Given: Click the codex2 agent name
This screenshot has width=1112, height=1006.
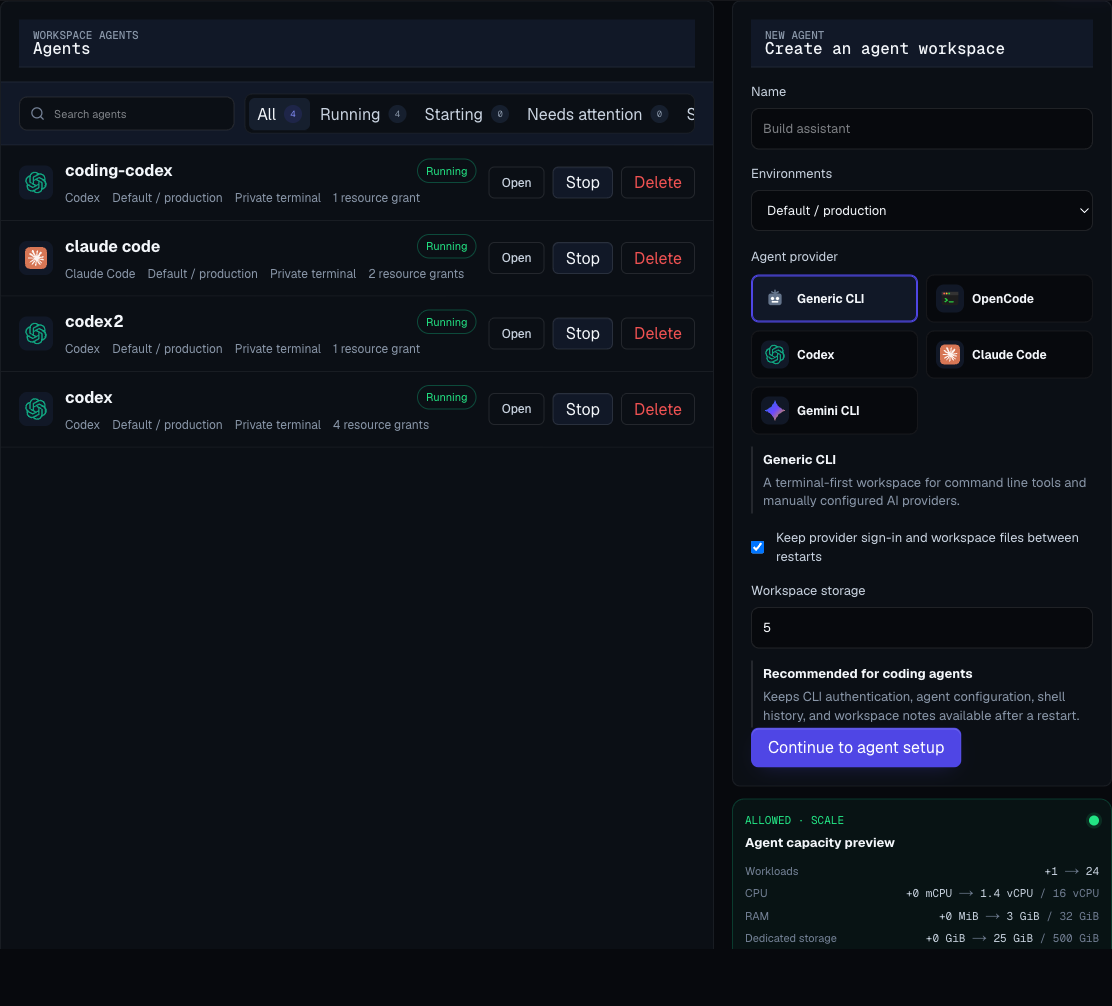Looking at the screenshot, I should pos(94,322).
